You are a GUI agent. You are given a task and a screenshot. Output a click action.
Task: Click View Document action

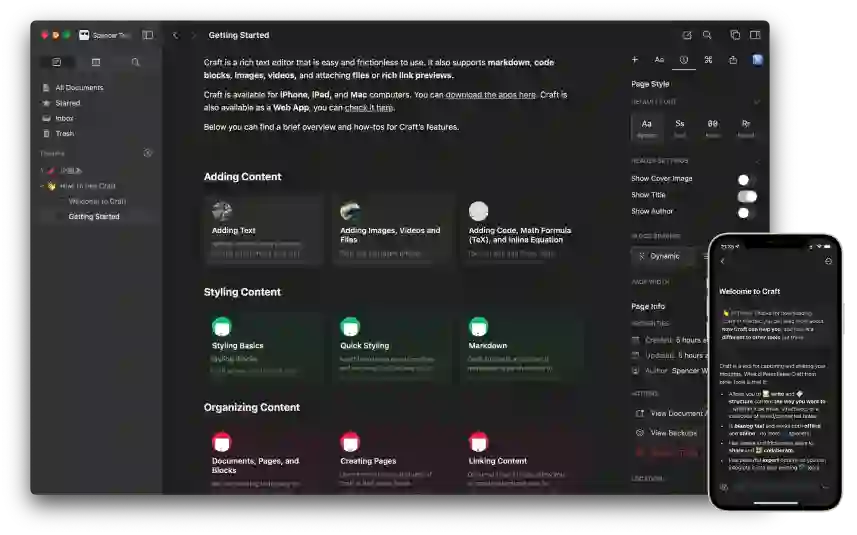(x=671, y=414)
